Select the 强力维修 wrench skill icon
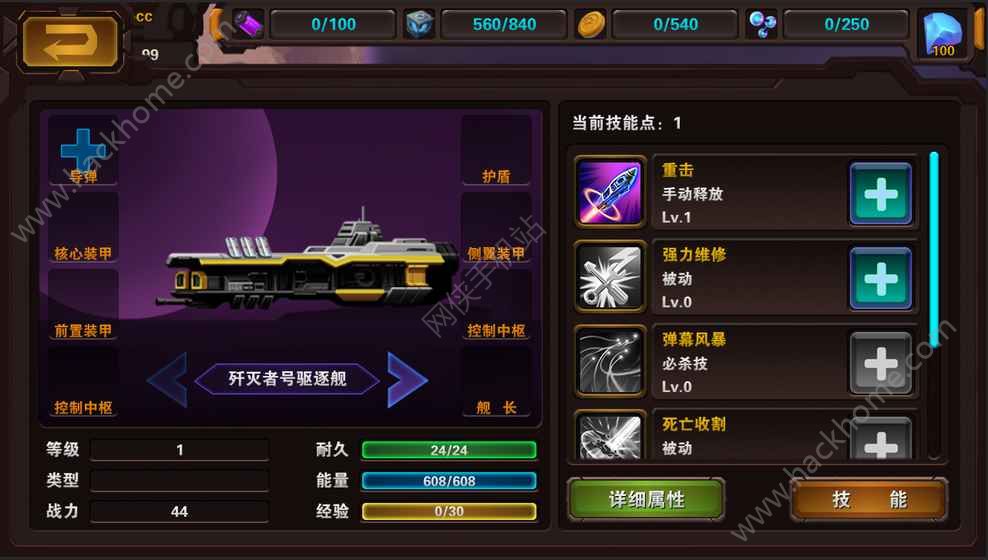 pyautogui.click(x=609, y=277)
